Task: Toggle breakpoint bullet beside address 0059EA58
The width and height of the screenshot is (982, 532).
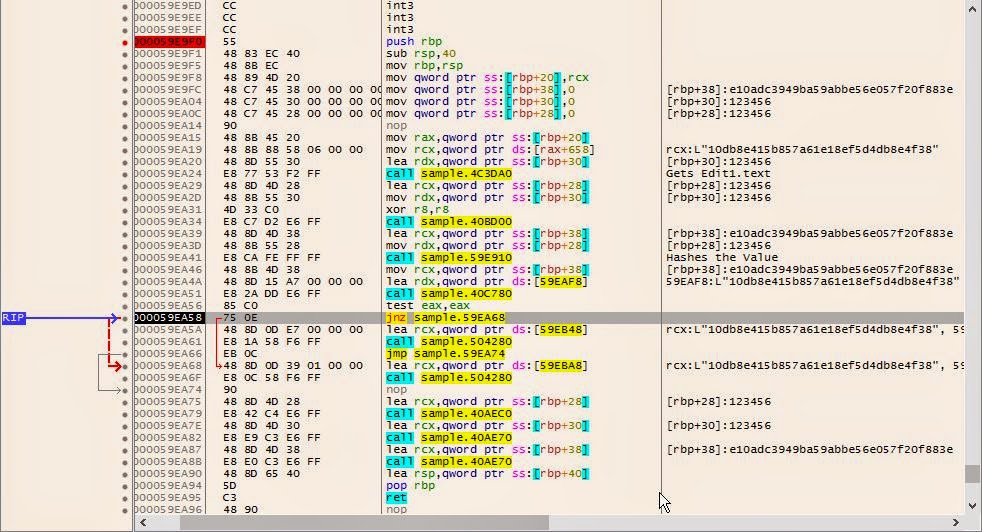Action: point(125,318)
